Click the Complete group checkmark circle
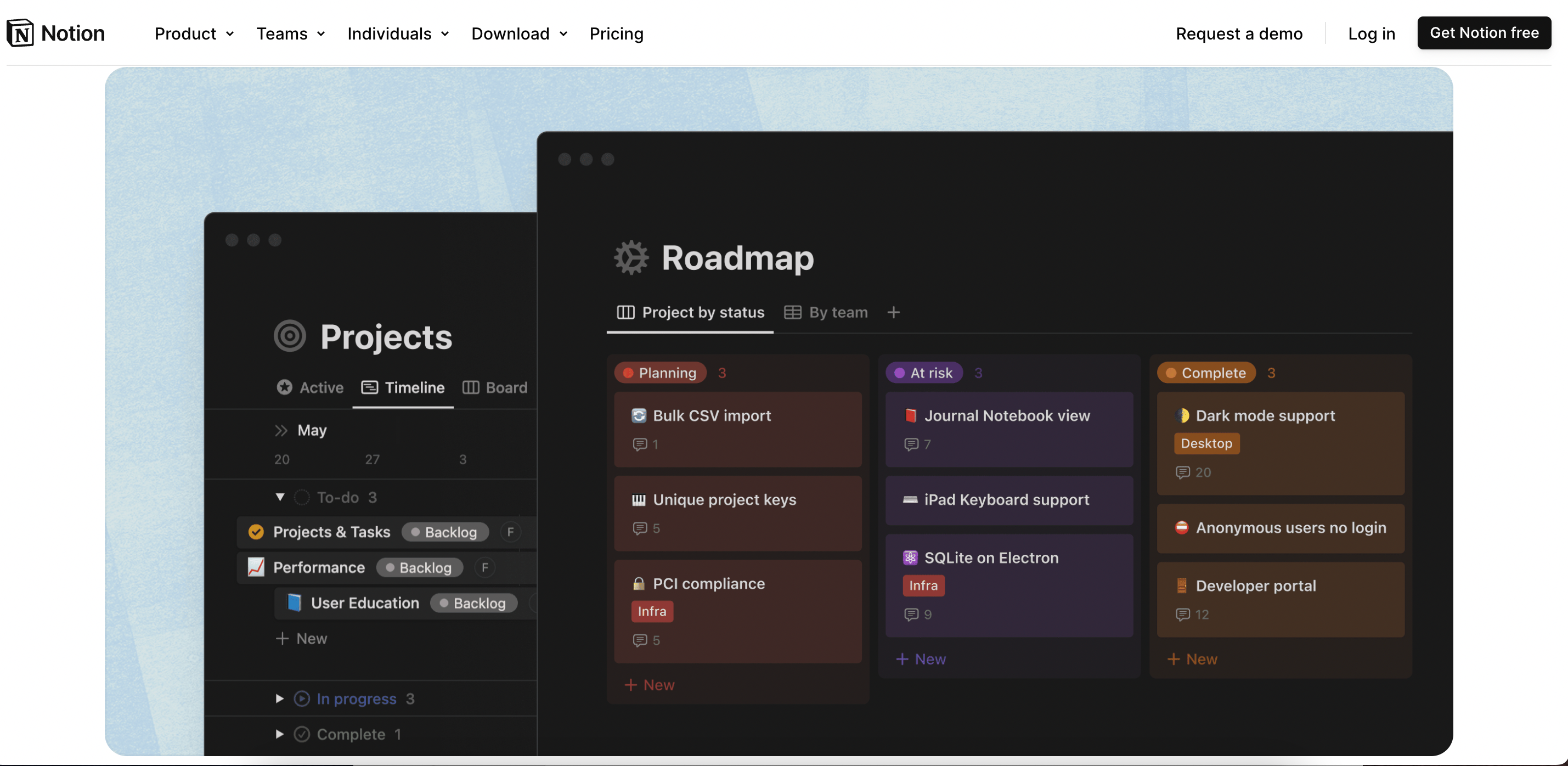This screenshot has width=1568, height=766. coord(302,734)
